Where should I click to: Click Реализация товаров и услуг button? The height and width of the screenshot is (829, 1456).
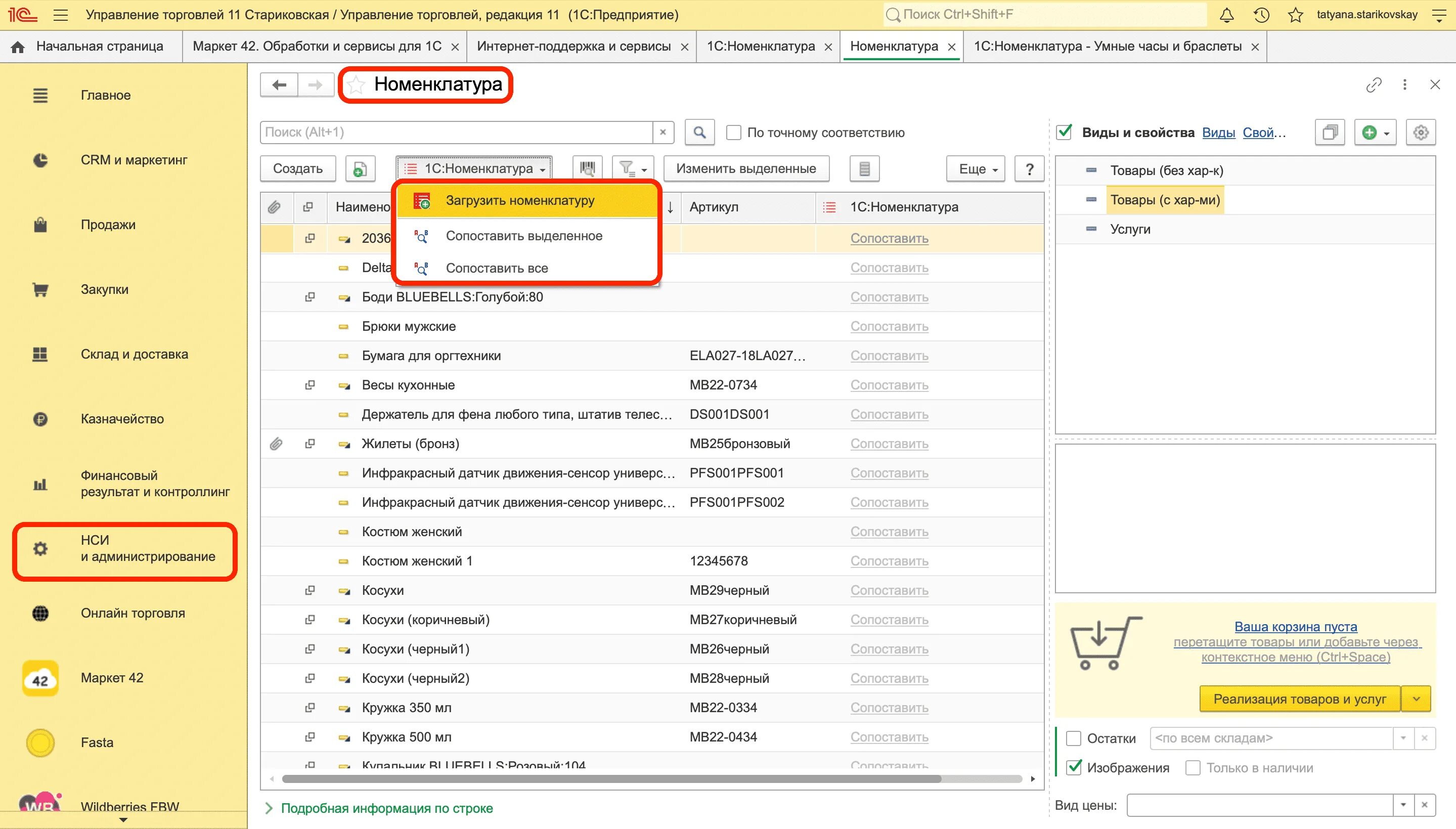1299,699
